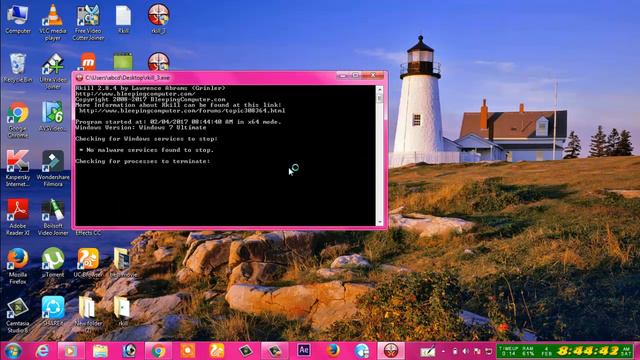Click the Rkill window title bar path
This screenshot has width=640, height=360.
[128, 78]
